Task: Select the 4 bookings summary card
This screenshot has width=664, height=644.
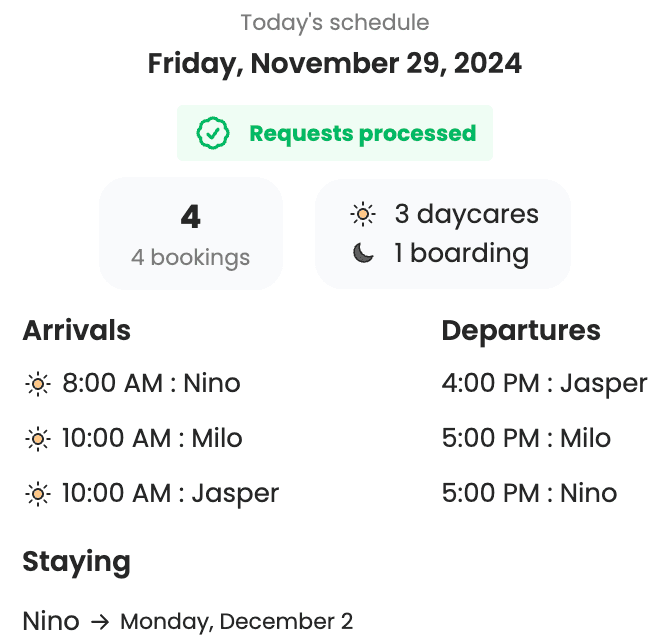Action: click(190, 234)
